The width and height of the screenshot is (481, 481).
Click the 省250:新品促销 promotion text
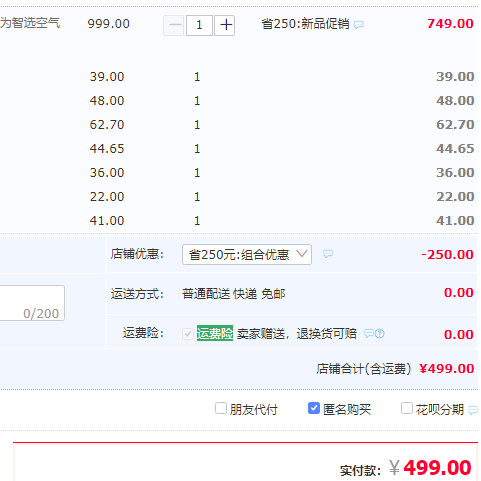point(305,24)
